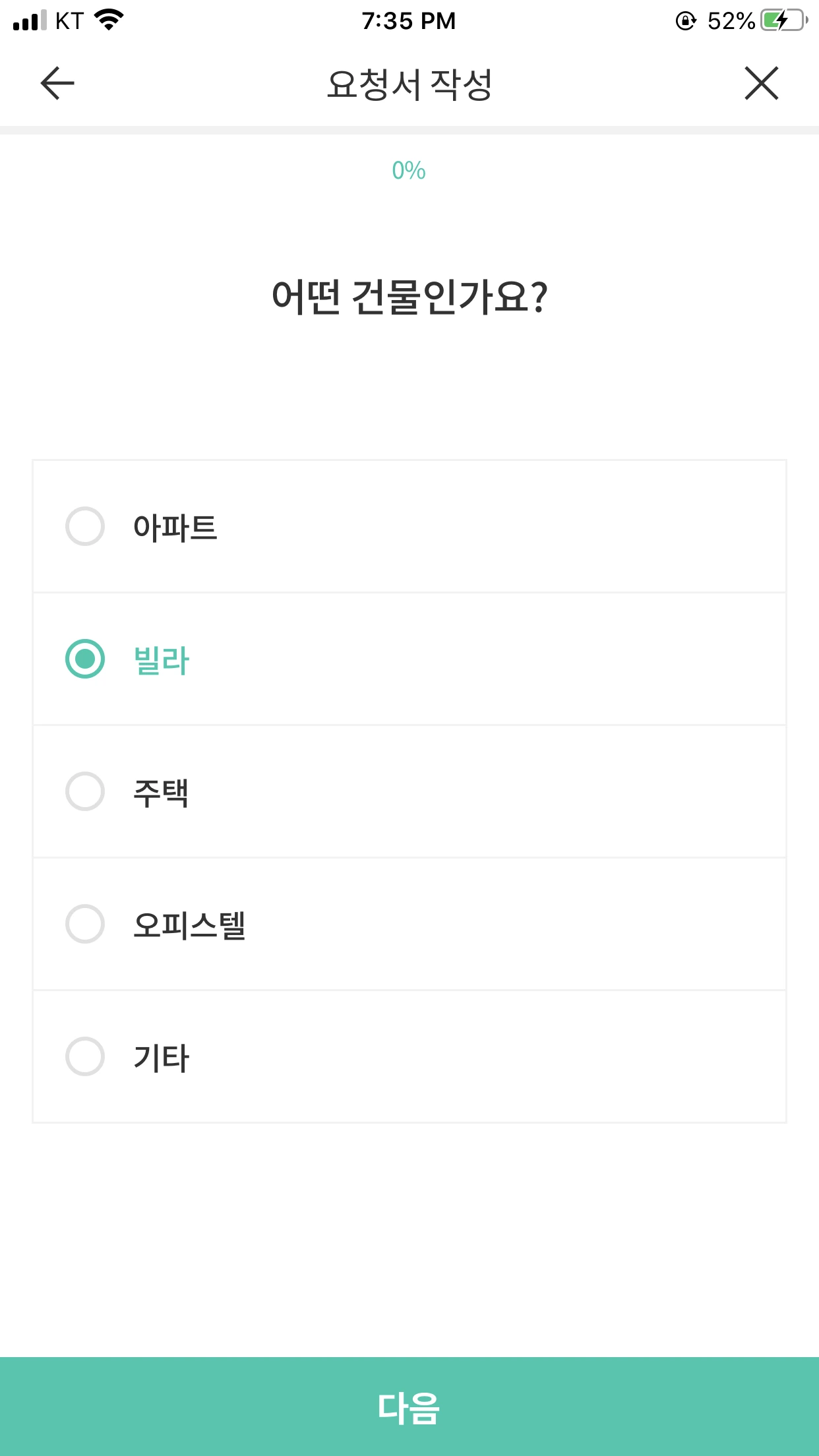Tap the cellular signal strength icon
The width and height of the screenshot is (819, 1456).
point(30,20)
